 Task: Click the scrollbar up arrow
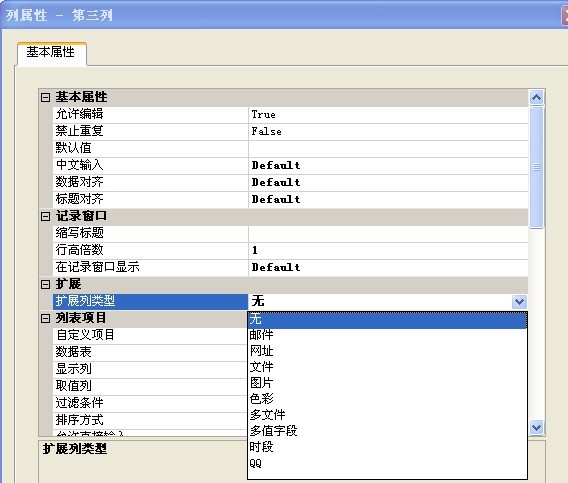click(536, 97)
